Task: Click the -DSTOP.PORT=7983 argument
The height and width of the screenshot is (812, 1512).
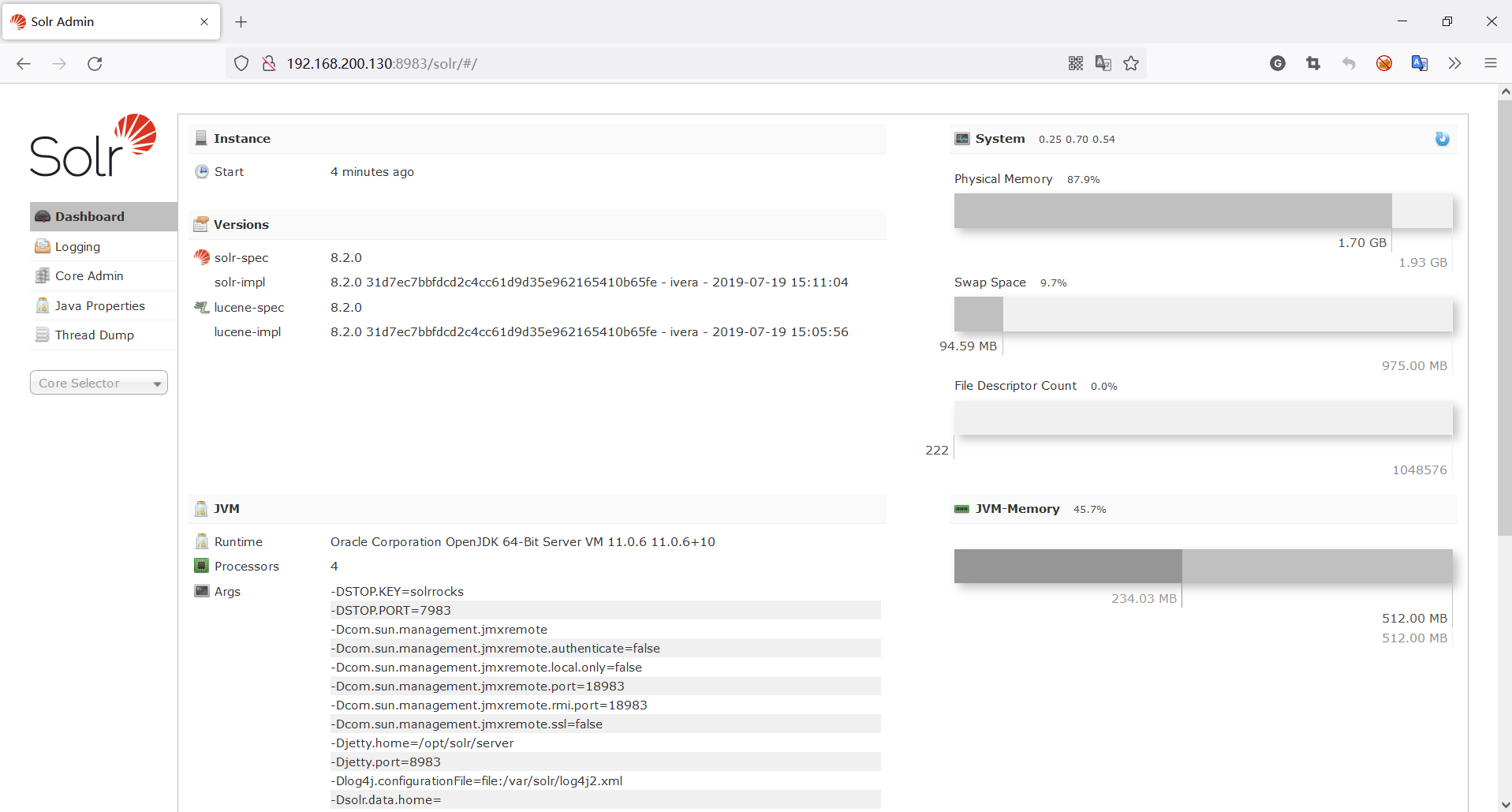Action: (391, 610)
